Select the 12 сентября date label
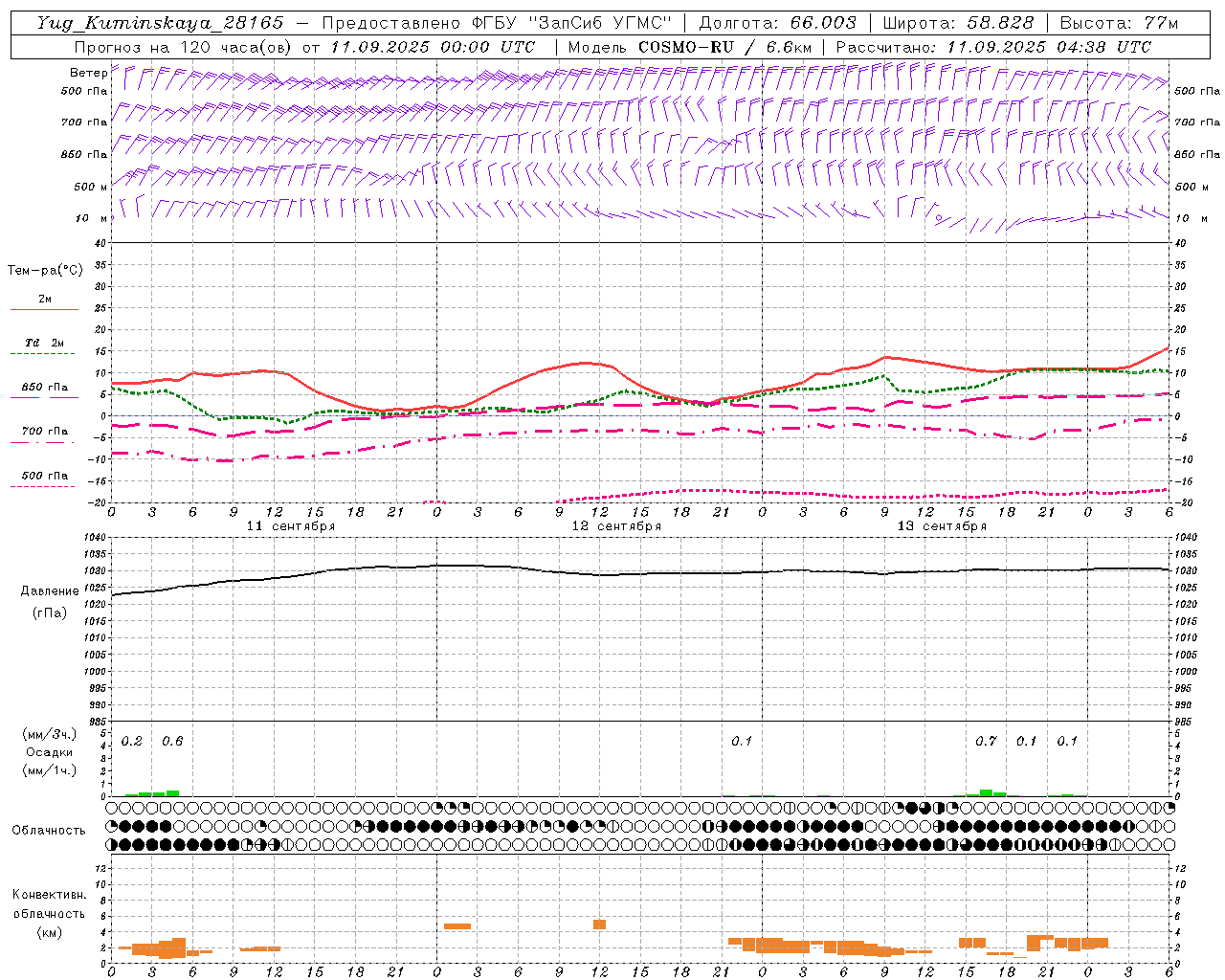Image resolution: width=1225 pixels, height=980 pixels. click(x=616, y=526)
